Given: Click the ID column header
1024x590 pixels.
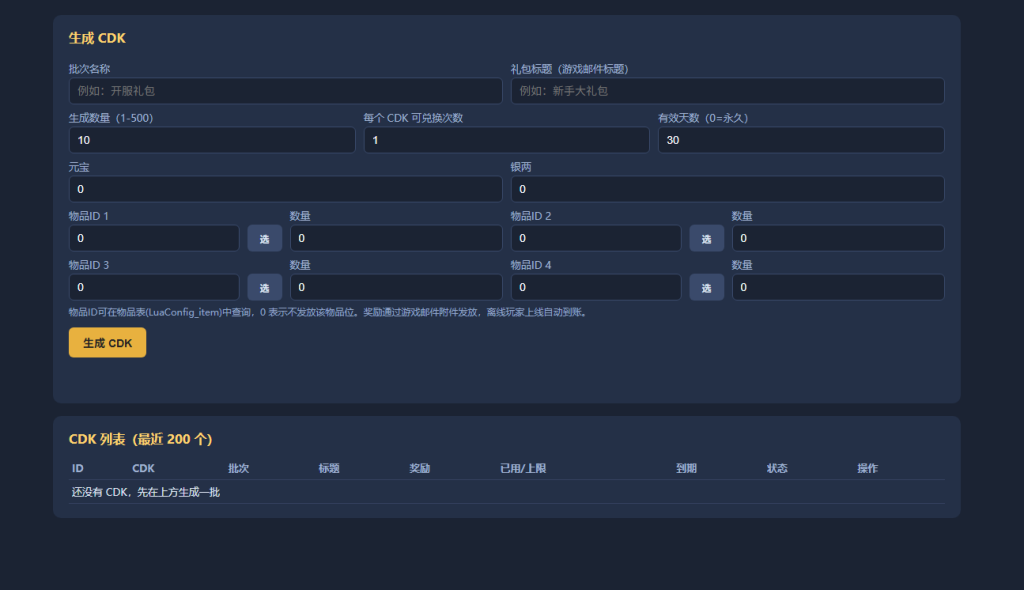Looking at the screenshot, I should click(x=78, y=468).
